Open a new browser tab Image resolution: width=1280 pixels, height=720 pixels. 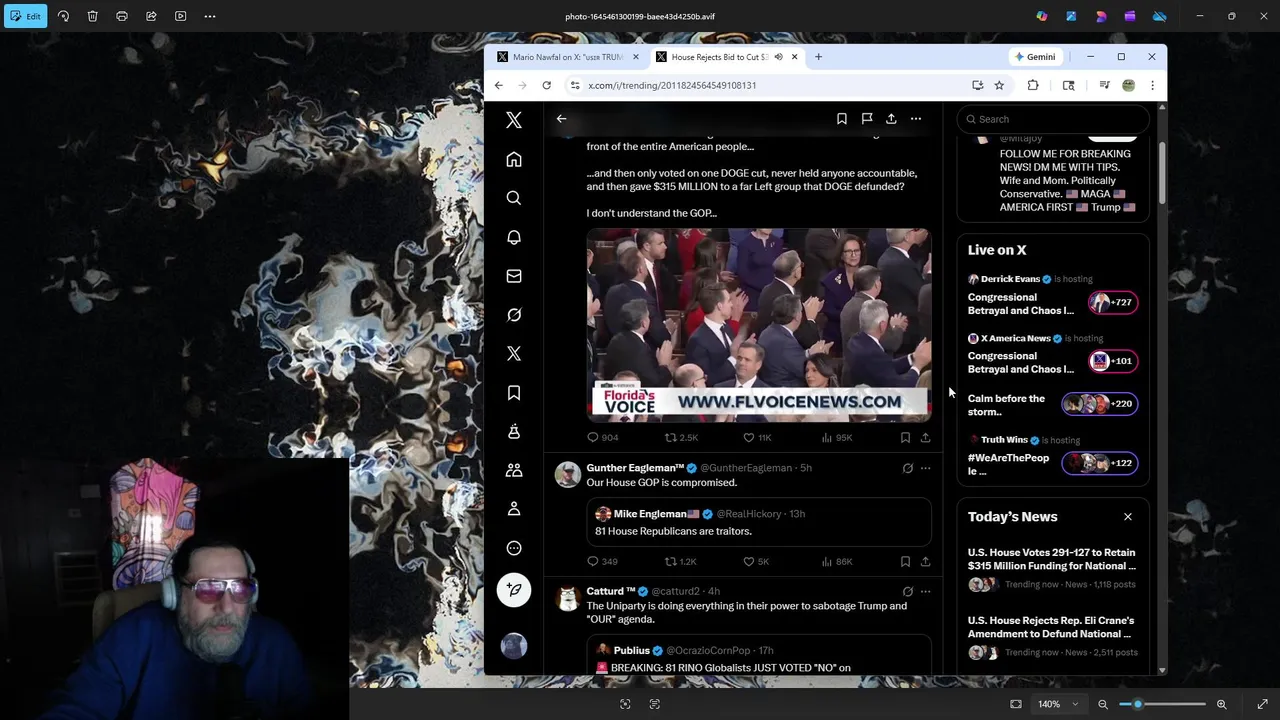818,57
